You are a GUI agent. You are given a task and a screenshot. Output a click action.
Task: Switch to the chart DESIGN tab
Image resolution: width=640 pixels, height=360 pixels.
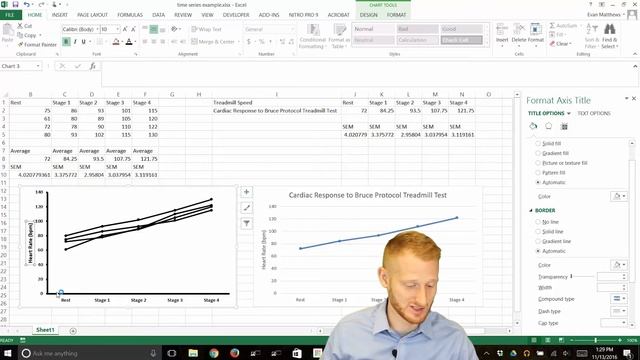pyautogui.click(x=369, y=15)
